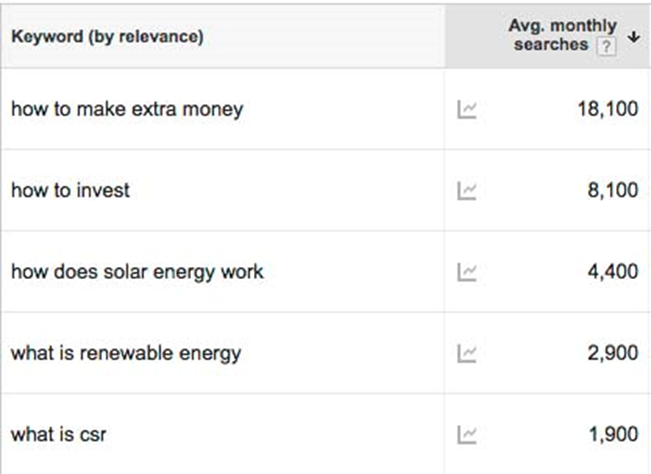This screenshot has width=651, height=474.
Task: Sort by Avg. monthly searches column header
Action: tap(547, 36)
